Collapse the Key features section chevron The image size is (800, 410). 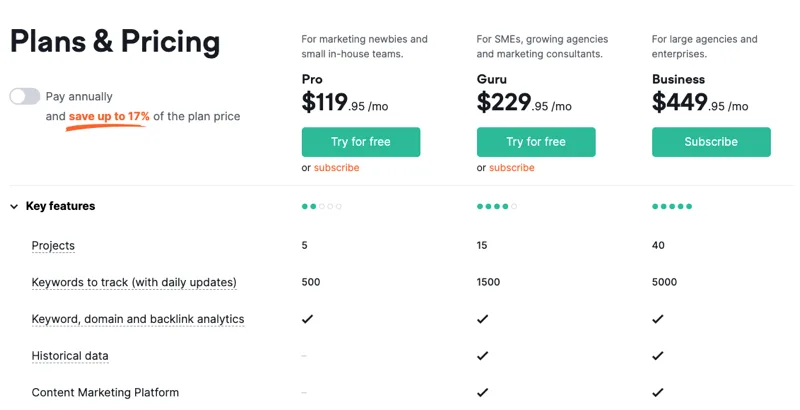click(x=14, y=207)
